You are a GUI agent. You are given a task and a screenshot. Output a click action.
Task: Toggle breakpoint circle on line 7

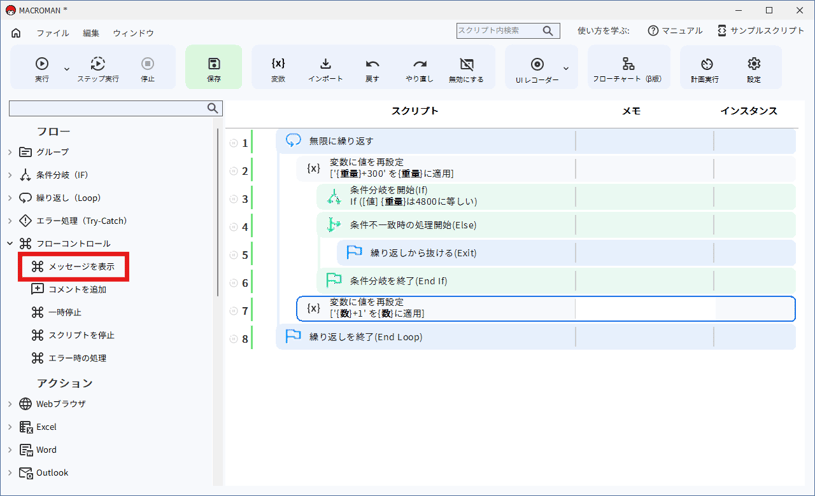coord(233,311)
